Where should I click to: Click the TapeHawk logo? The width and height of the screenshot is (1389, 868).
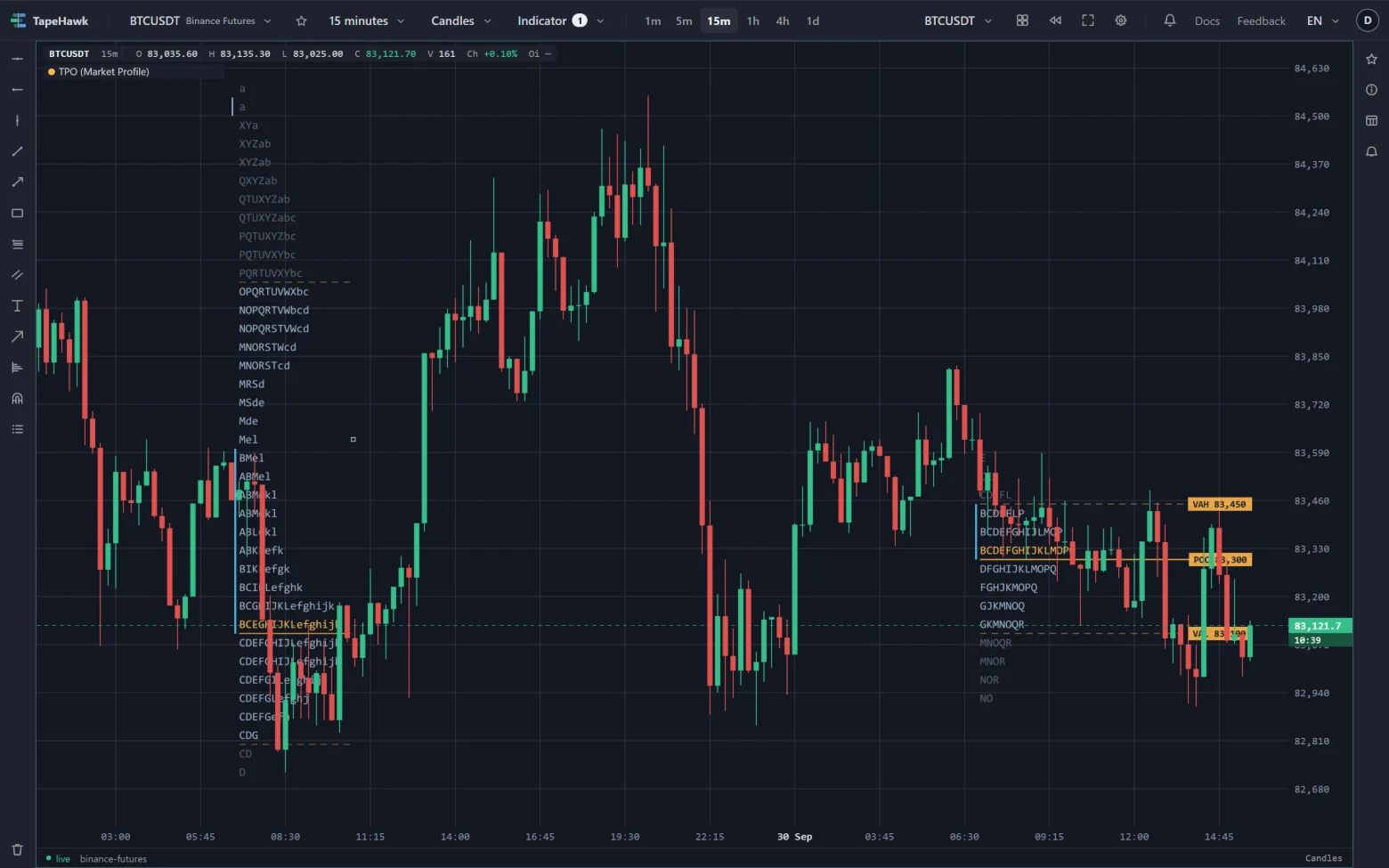pos(50,20)
